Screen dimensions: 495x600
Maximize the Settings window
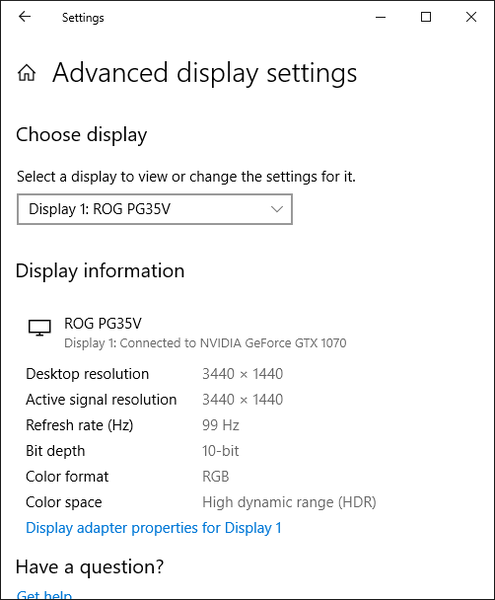426,17
